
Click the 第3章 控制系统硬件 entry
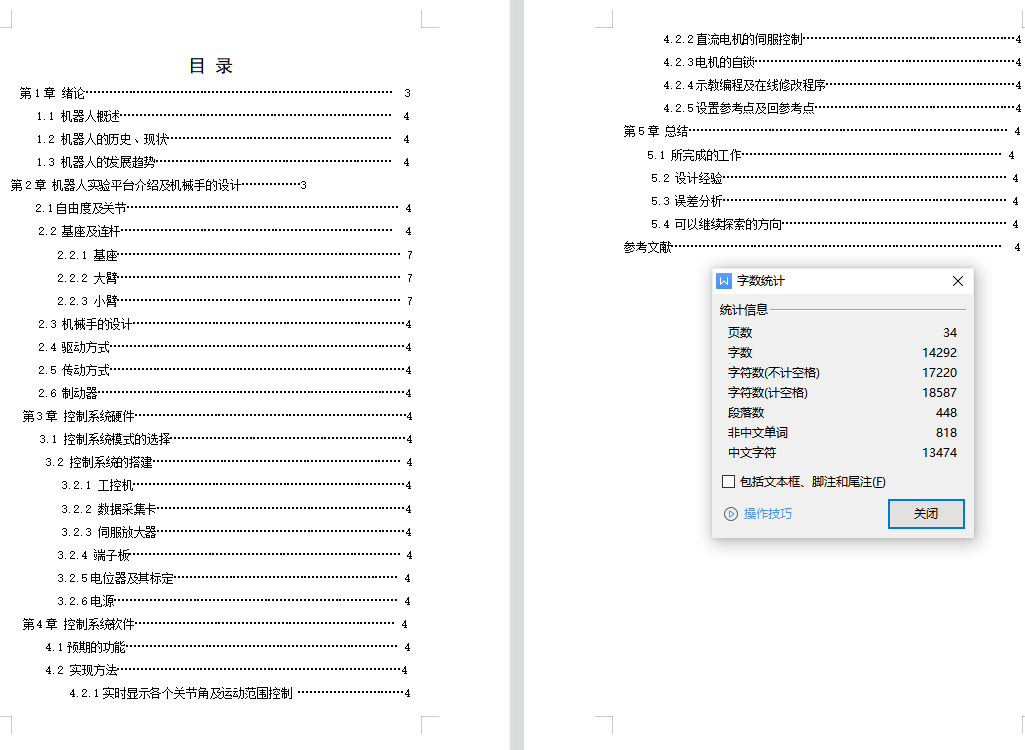[x=217, y=417]
